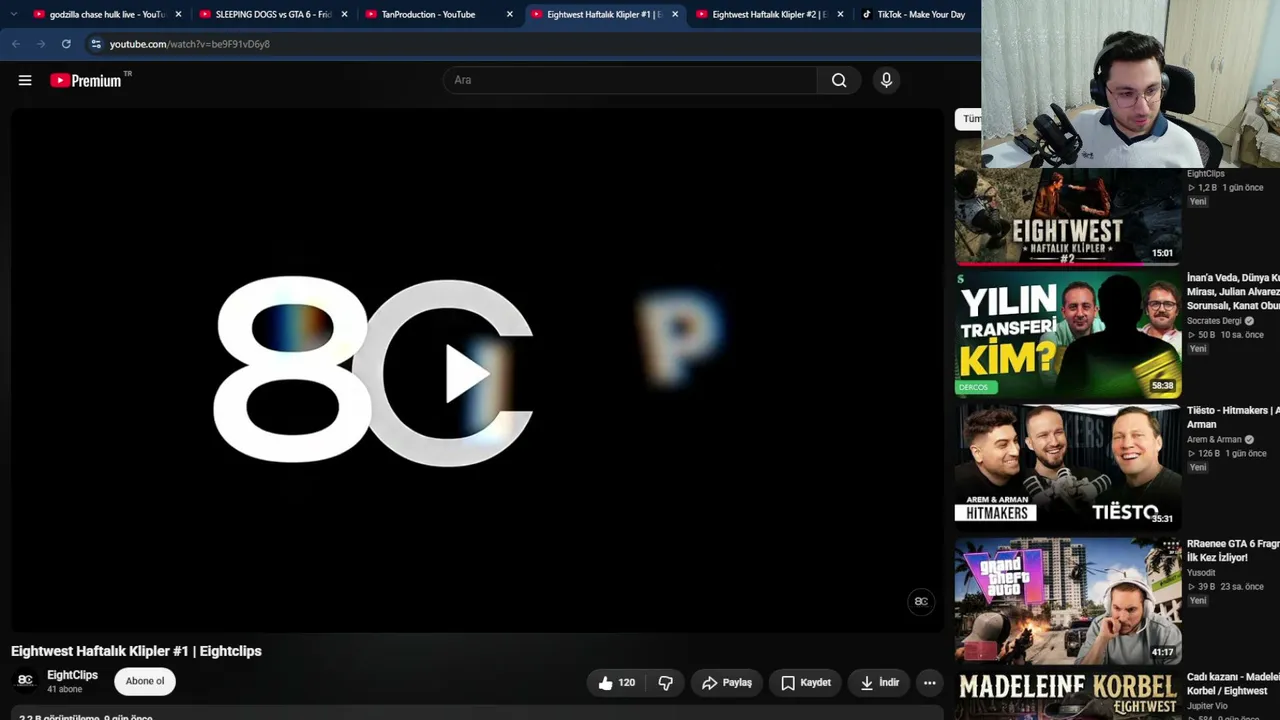Click the search magnifier button
1280x720 pixels.
(x=839, y=80)
